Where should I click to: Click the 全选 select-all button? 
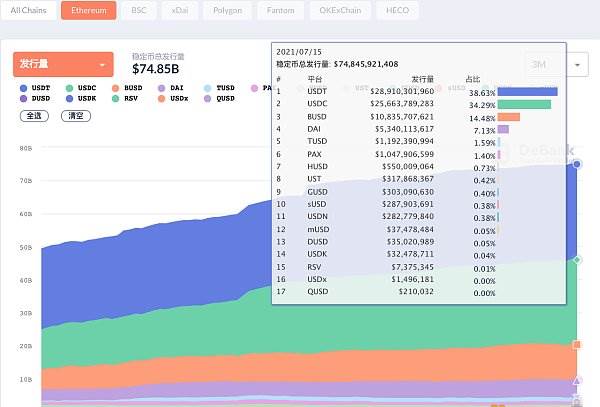34,116
